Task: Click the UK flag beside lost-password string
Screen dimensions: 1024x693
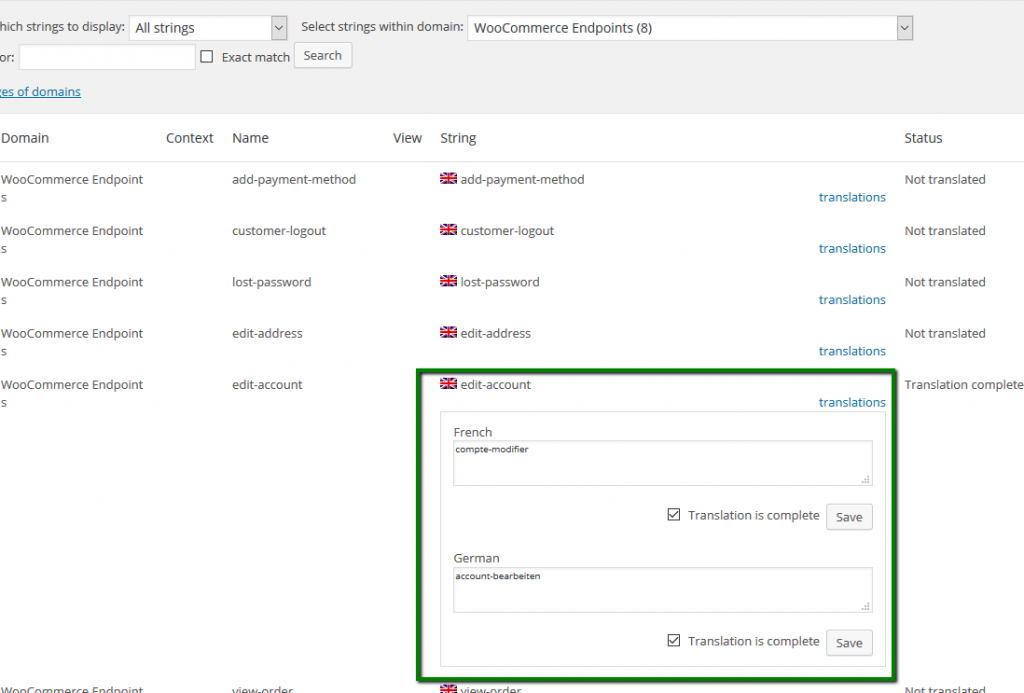Action: pyautogui.click(x=448, y=281)
